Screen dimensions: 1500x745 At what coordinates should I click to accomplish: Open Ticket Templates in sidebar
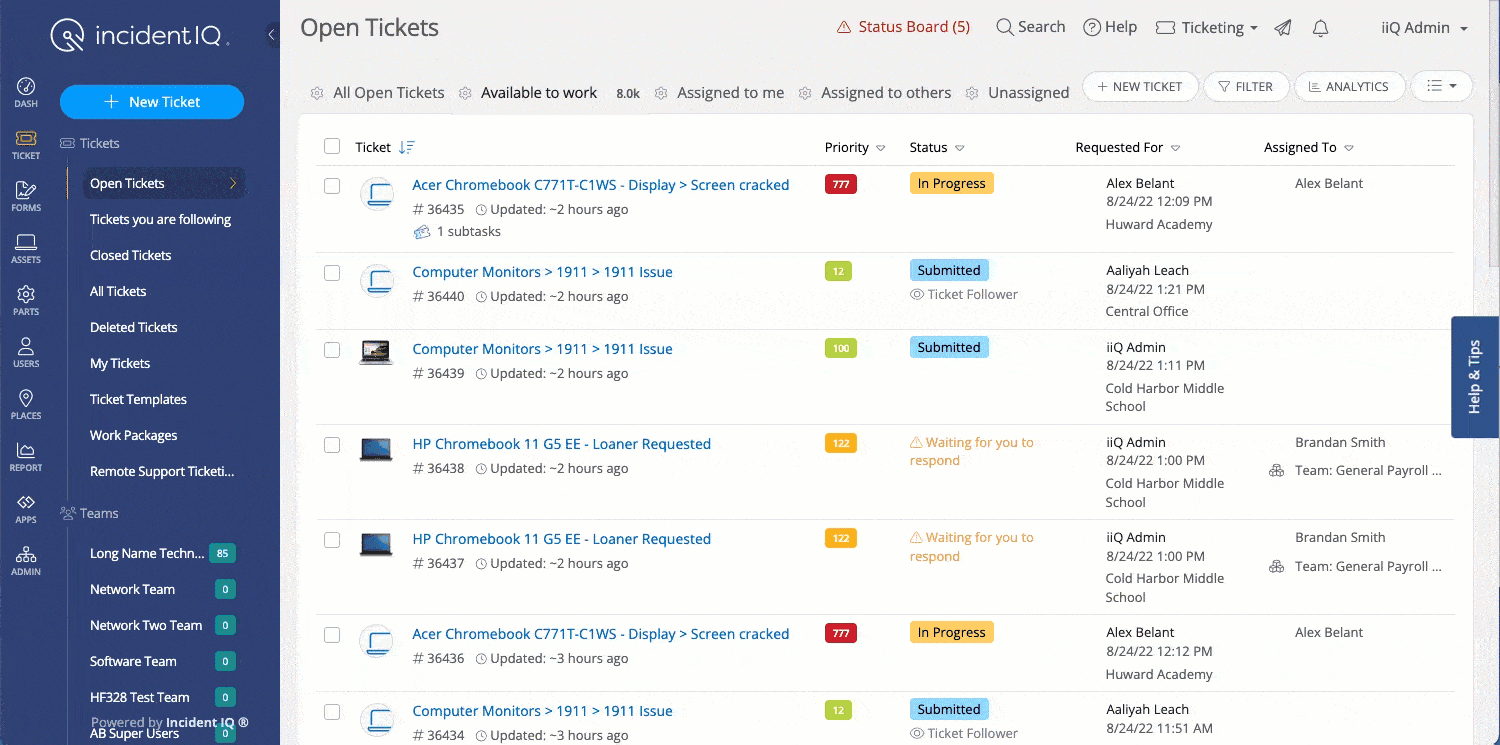(x=138, y=399)
